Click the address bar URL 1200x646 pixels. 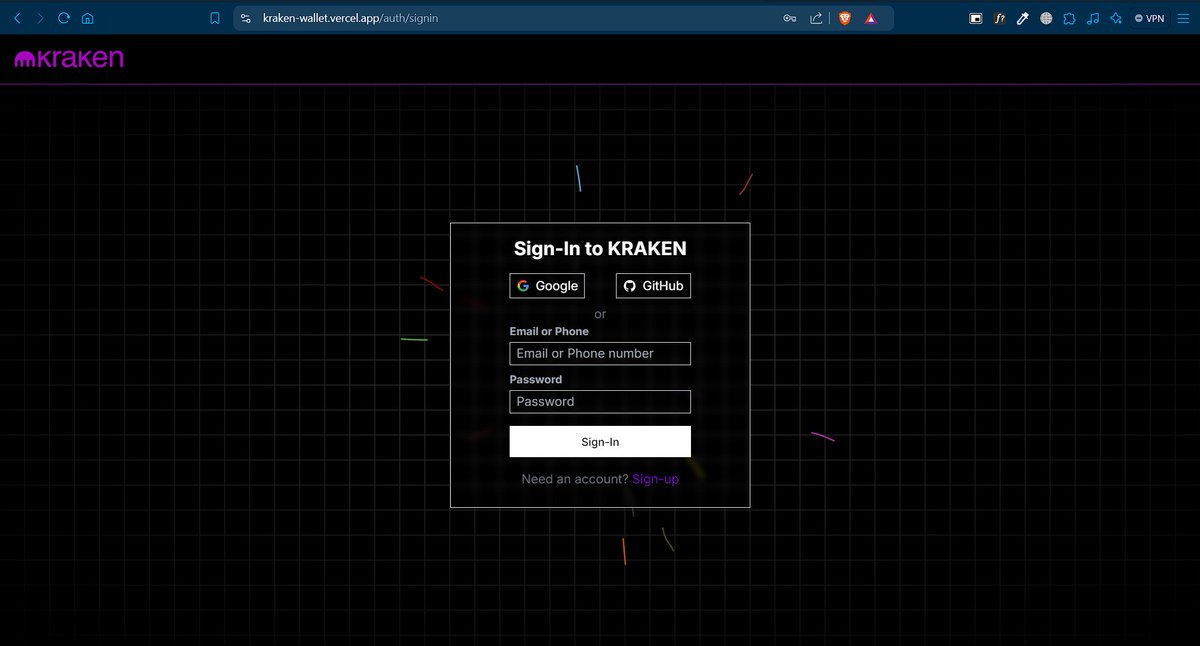point(350,18)
